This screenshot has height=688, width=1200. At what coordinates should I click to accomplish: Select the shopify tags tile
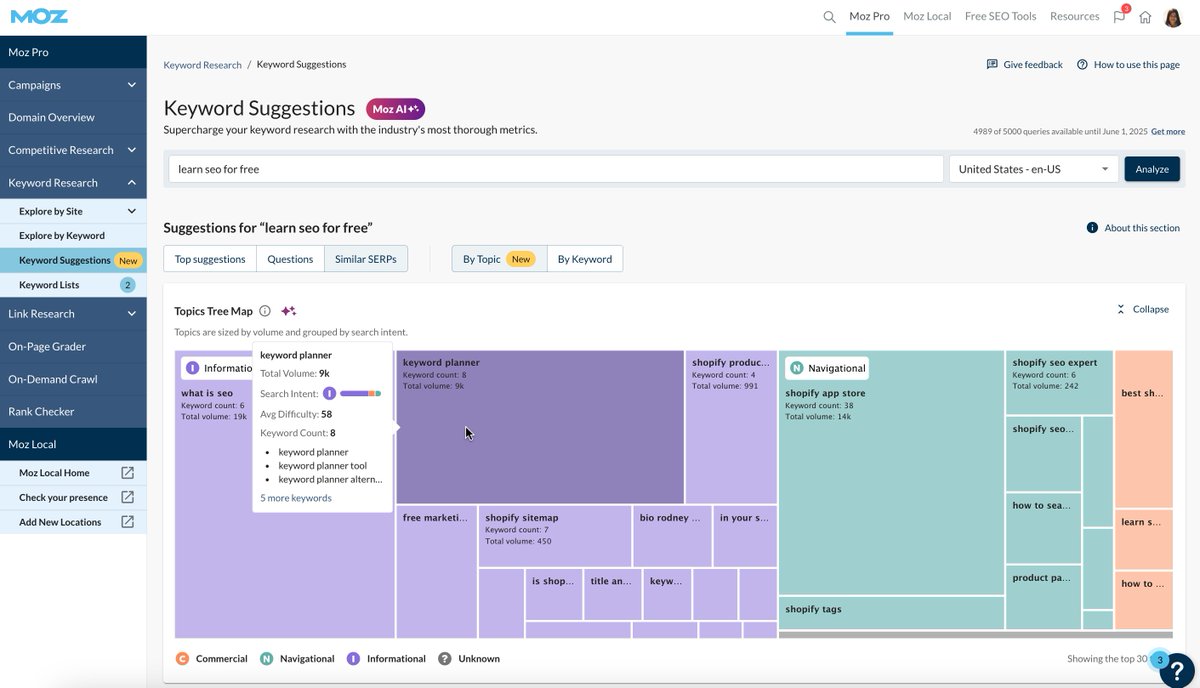pos(891,613)
